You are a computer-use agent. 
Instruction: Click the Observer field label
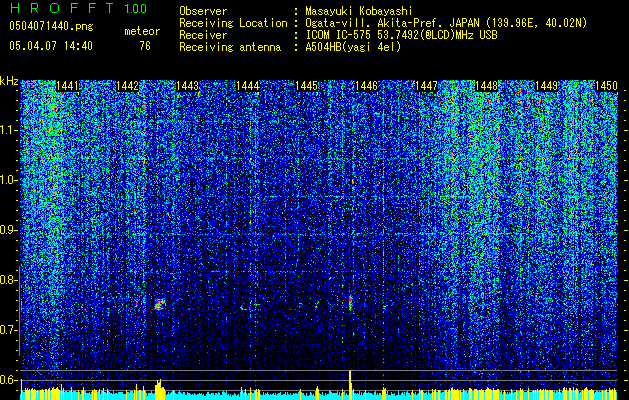pyautogui.click(x=203, y=11)
